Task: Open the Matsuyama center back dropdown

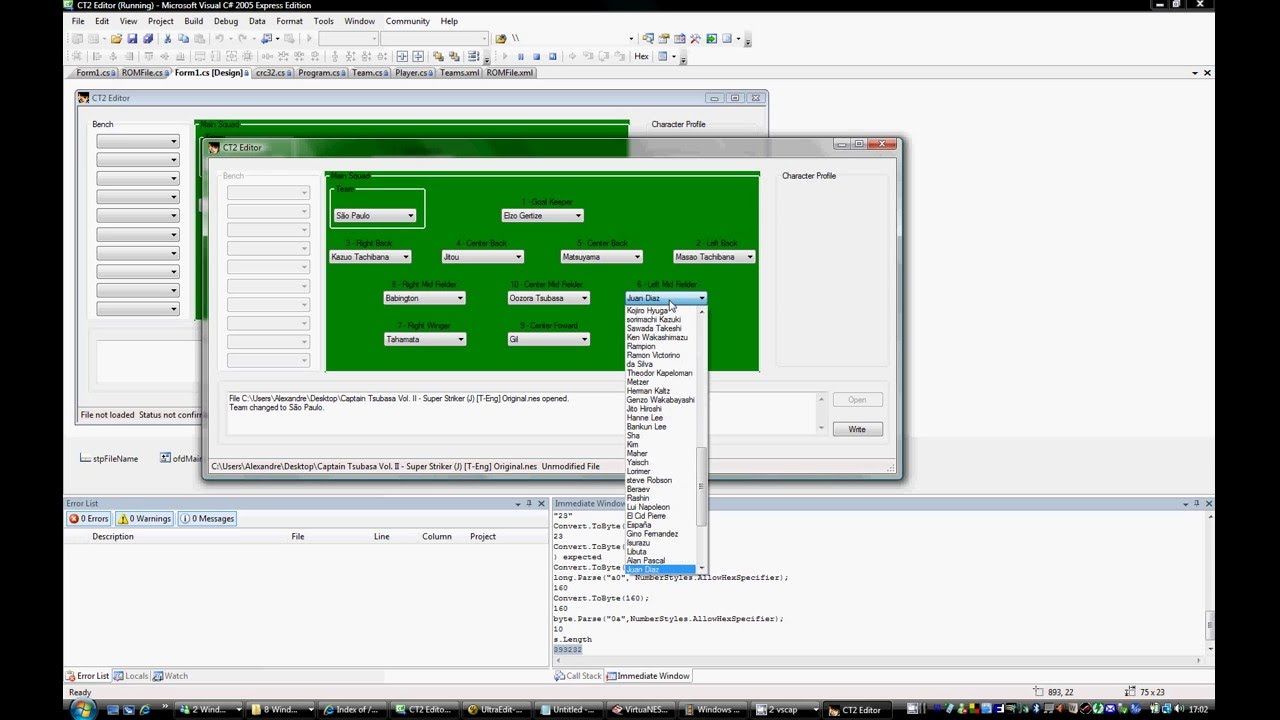Action: click(x=601, y=257)
